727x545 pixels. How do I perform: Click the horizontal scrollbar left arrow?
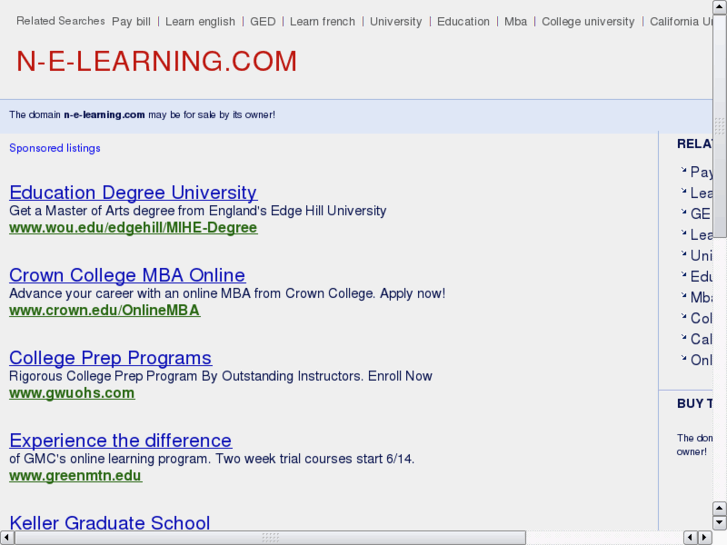click(6, 538)
